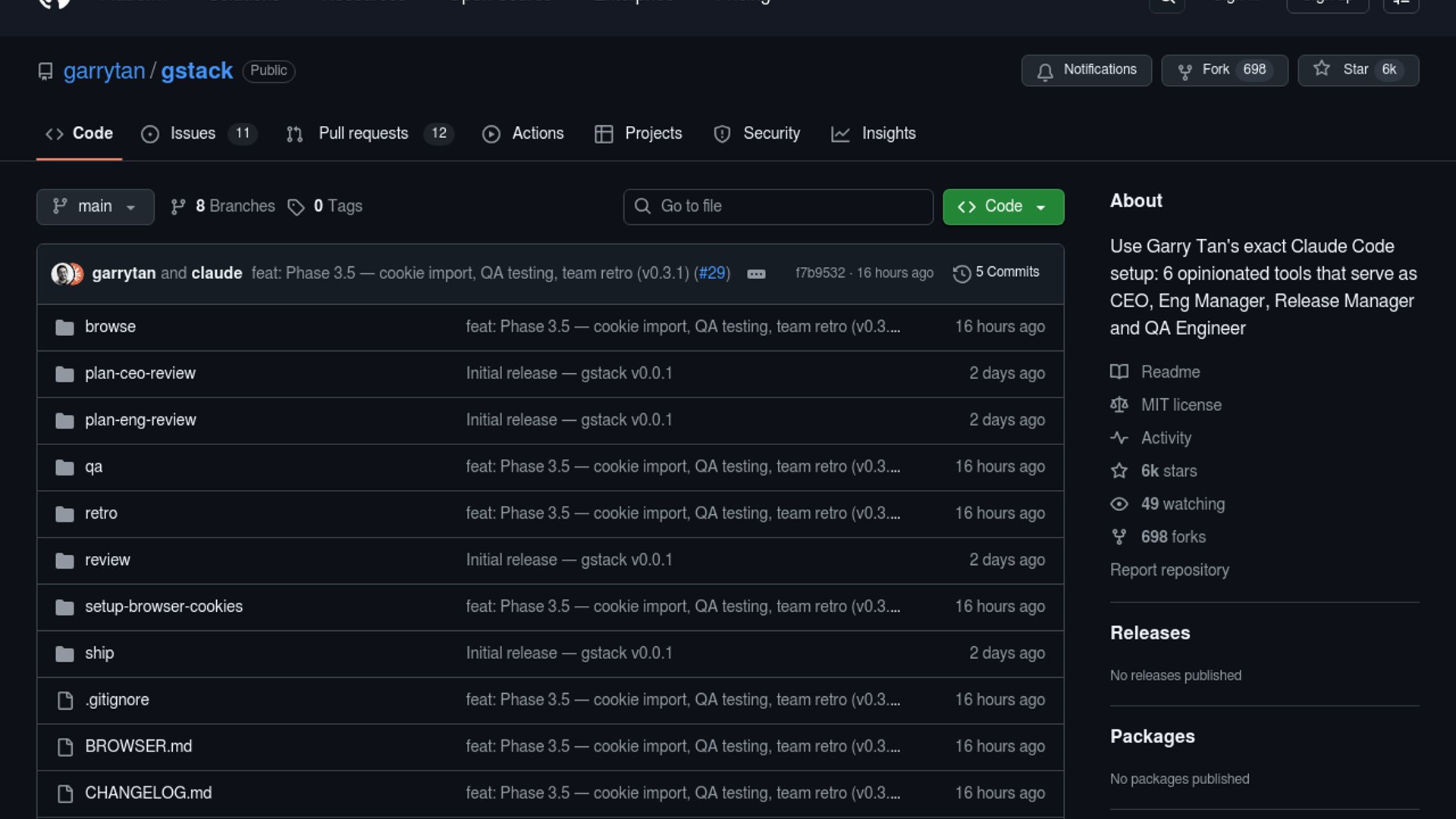Open the browse folder
Viewport: 1456px width, 819px height.
click(x=110, y=327)
